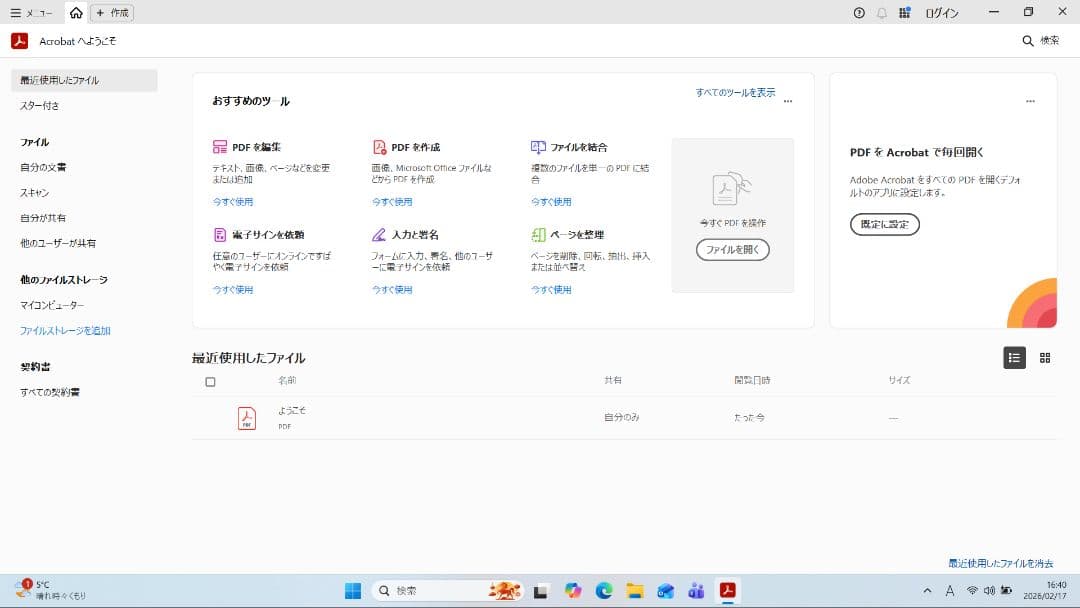This screenshot has width=1080, height=608.
Task: Click the 検索 magnifier in Acrobat header
Action: (x=1028, y=41)
